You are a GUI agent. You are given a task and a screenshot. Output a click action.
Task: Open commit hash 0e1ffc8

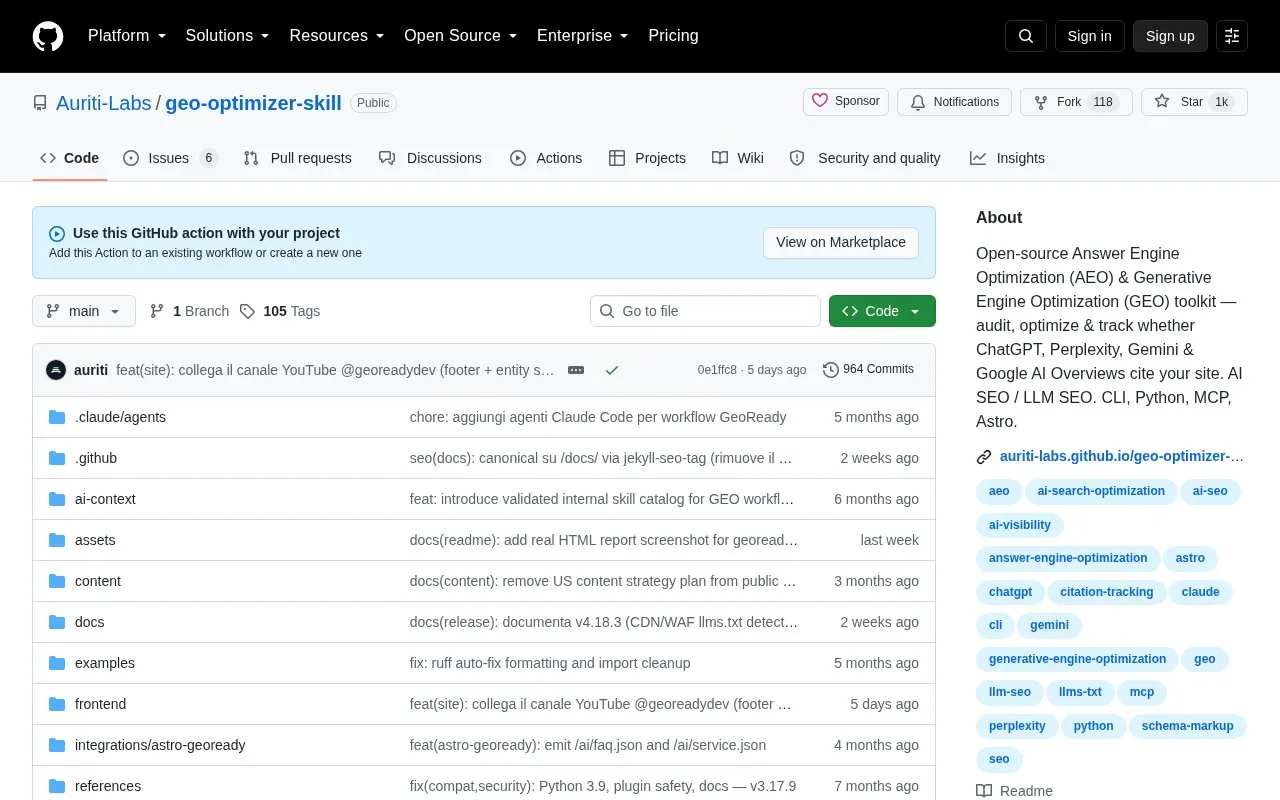coord(717,370)
